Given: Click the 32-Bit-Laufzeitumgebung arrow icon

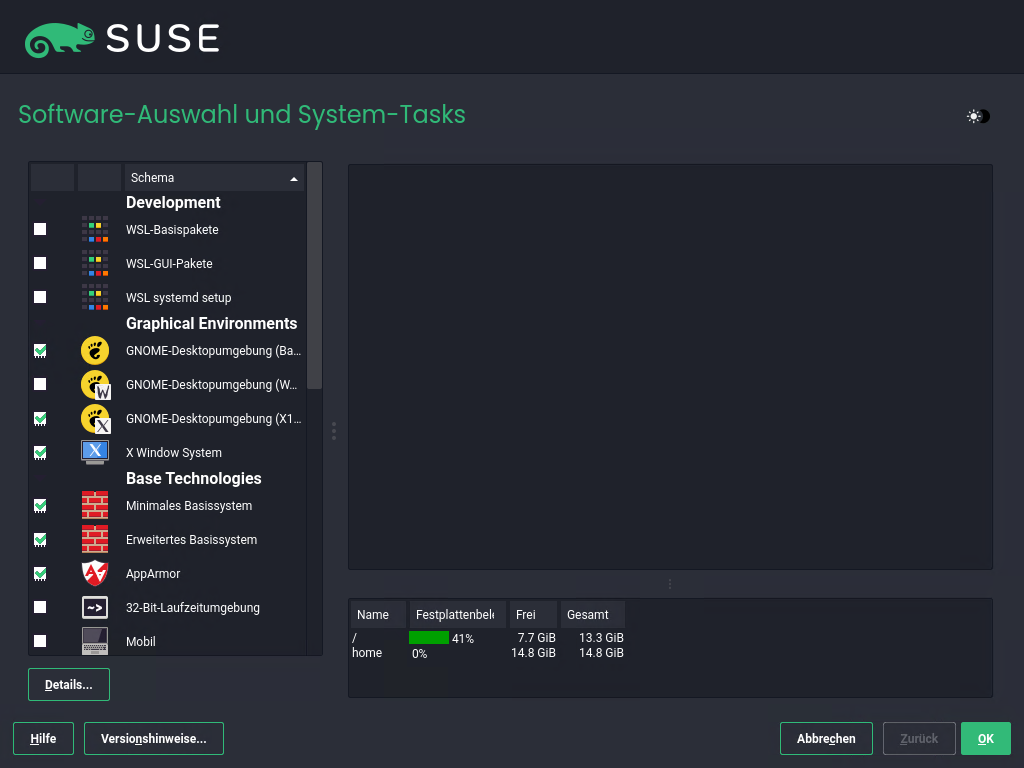Looking at the screenshot, I should click(94, 607).
